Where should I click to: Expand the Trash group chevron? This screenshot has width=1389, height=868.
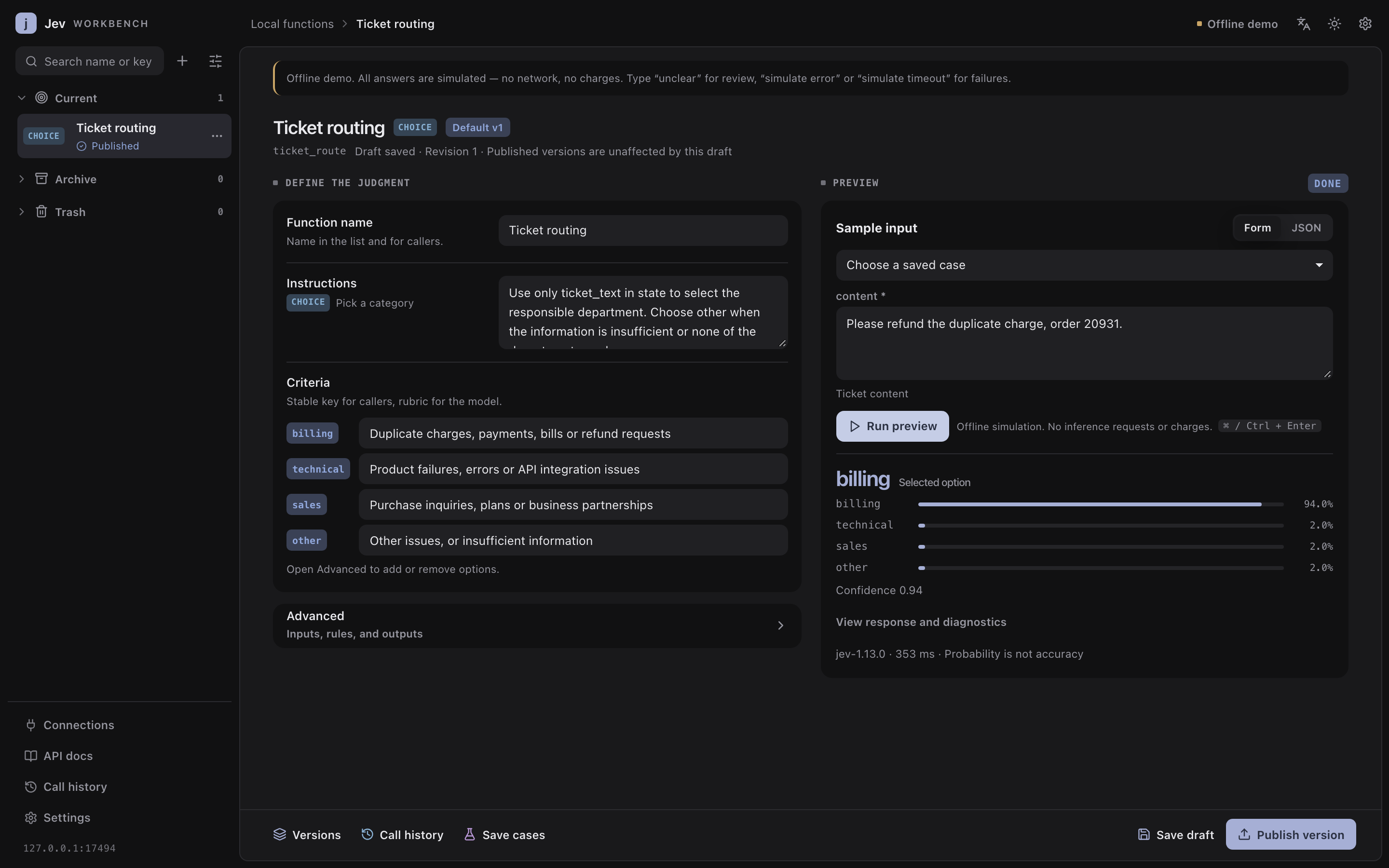[22, 211]
